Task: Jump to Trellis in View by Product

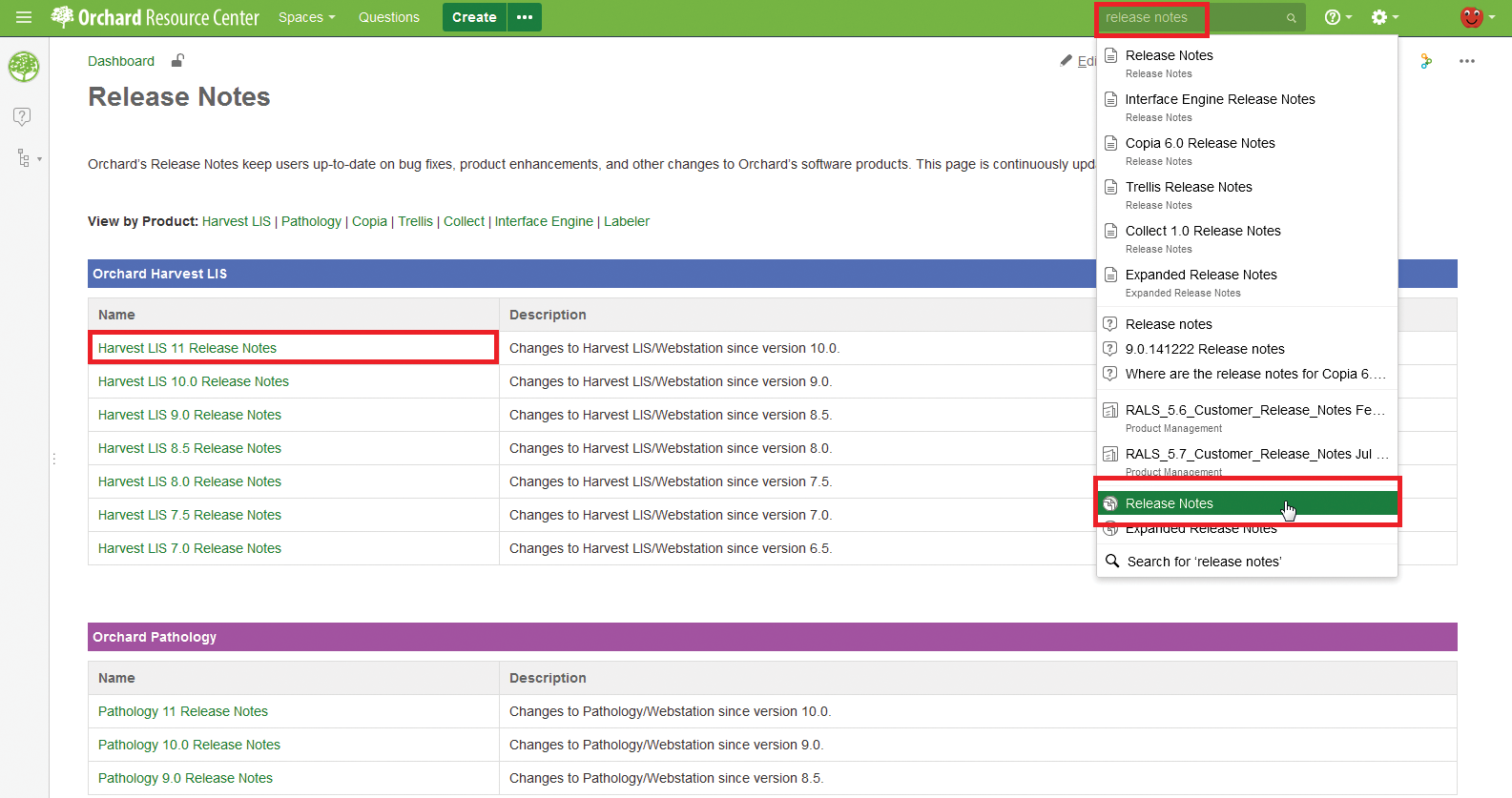Action: pyautogui.click(x=415, y=221)
